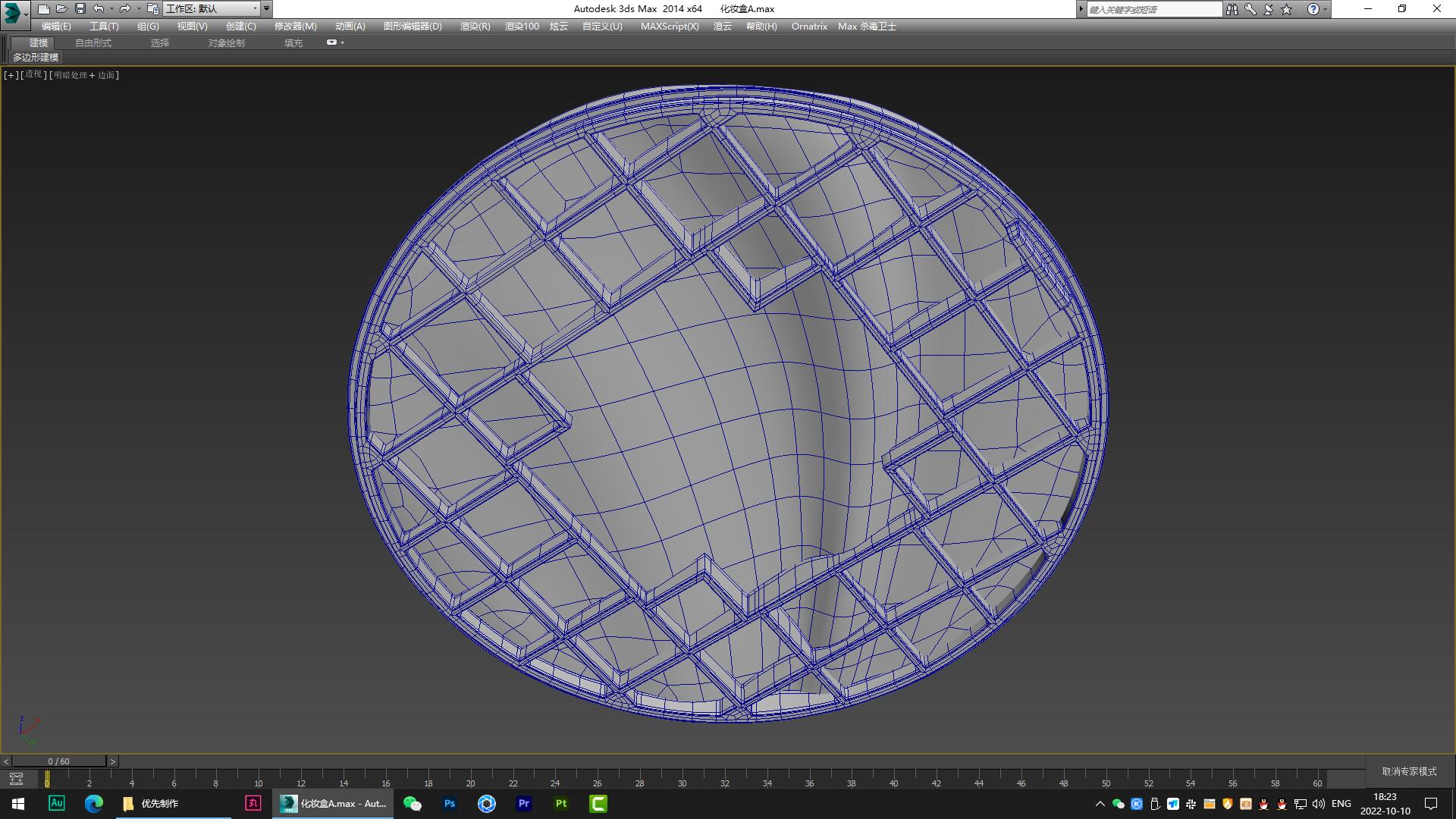Click frame 10 on the timeline slider
Viewport: 1456px width, 819px height.
pyautogui.click(x=258, y=783)
